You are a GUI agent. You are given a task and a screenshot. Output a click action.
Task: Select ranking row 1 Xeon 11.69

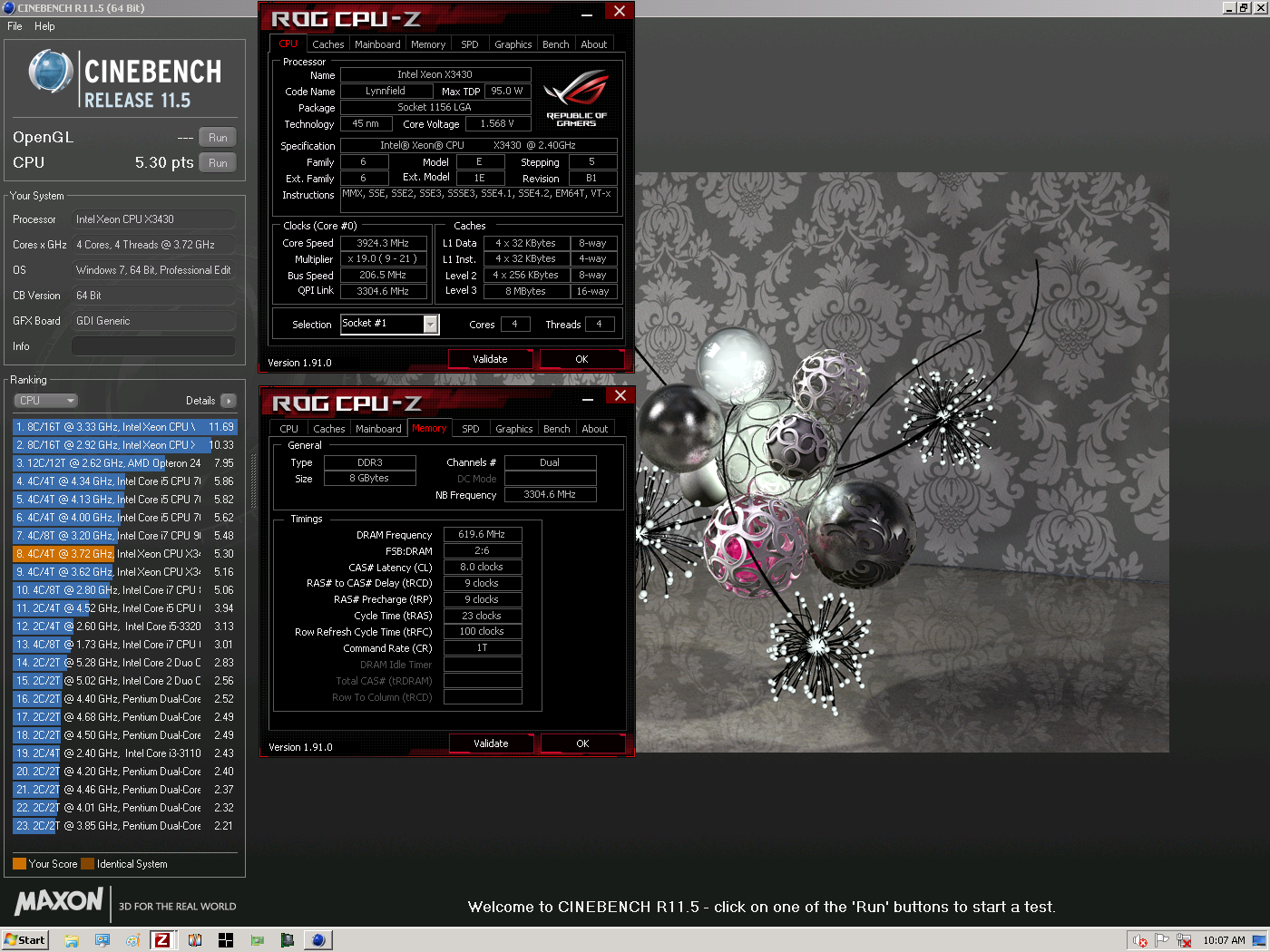point(125,427)
